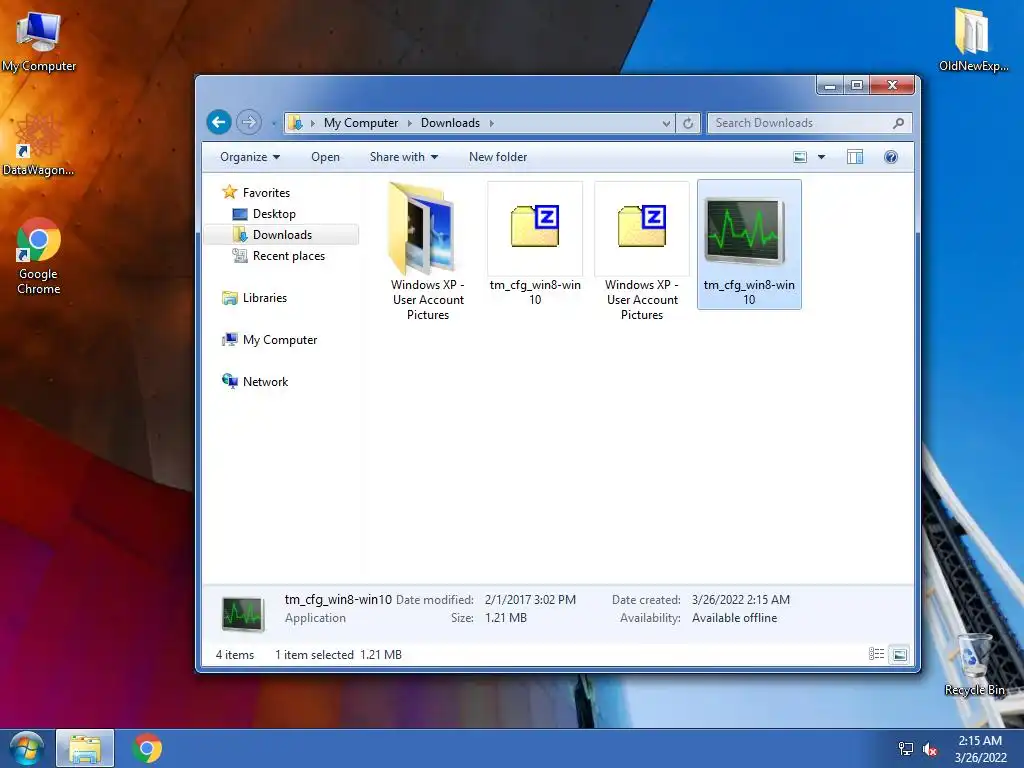This screenshot has width=1024, height=768.
Task: Go back with the blue arrow
Action: (x=219, y=122)
